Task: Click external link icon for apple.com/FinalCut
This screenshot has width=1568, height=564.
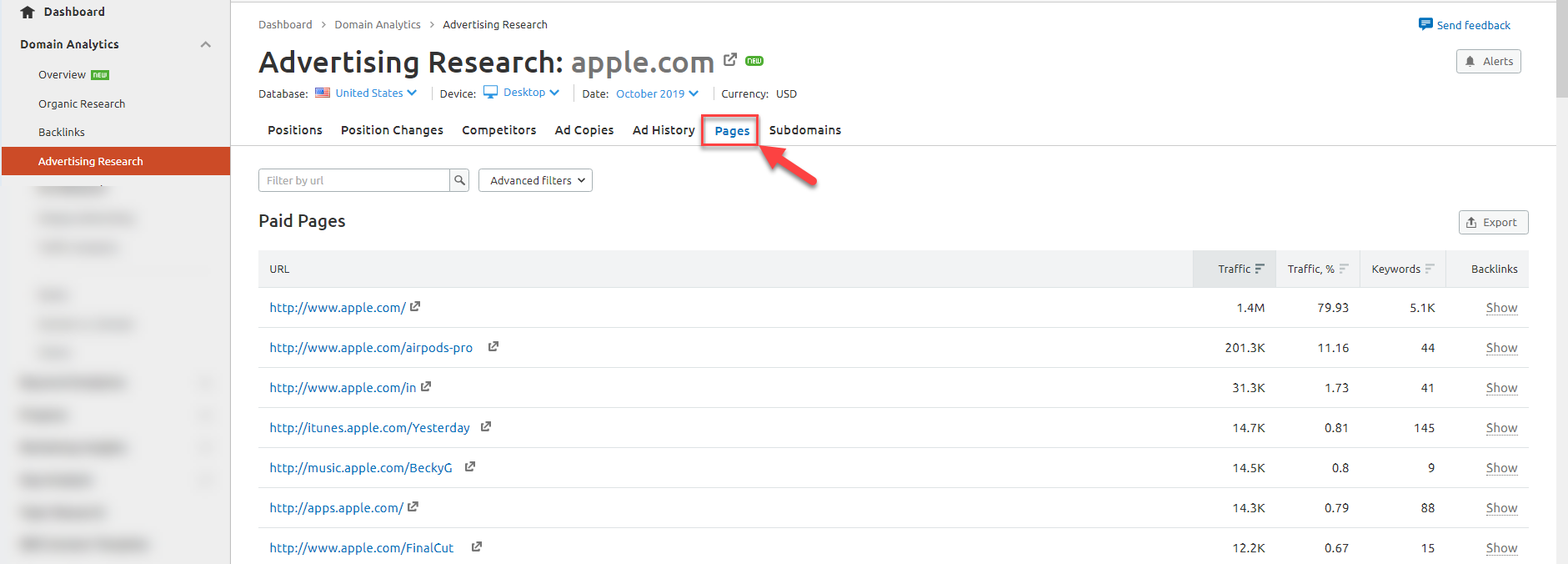Action: pyautogui.click(x=477, y=546)
